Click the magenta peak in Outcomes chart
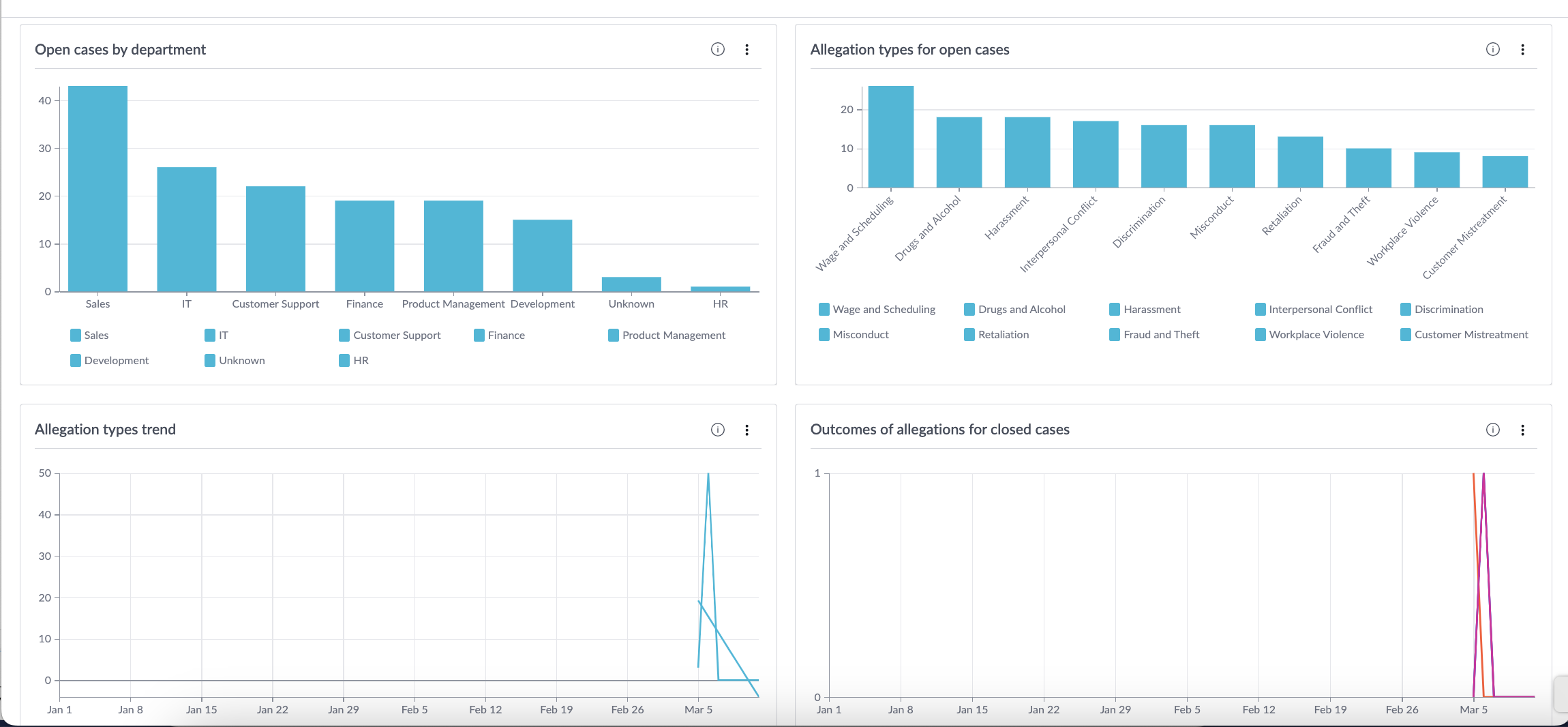 pyautogui.click(x=1483, y=475)
